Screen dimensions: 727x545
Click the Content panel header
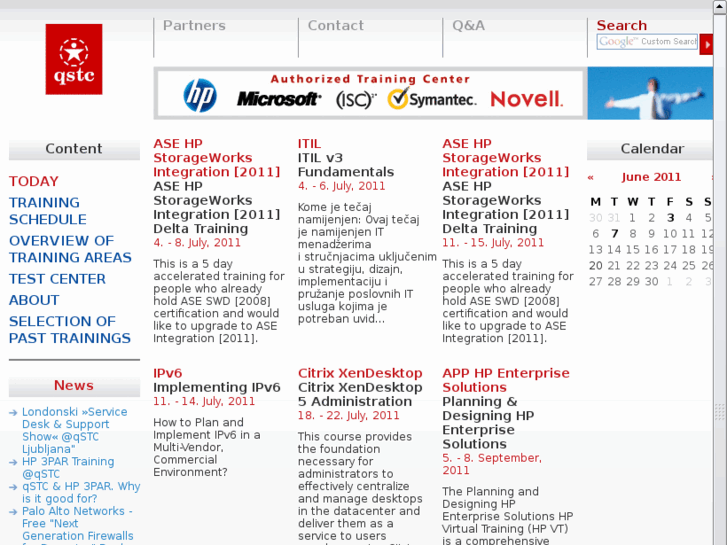click(74, 149)
